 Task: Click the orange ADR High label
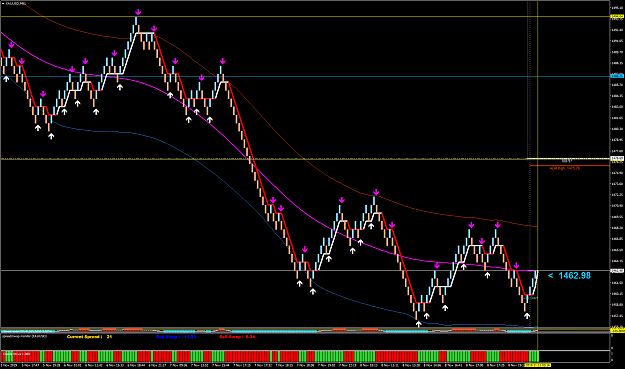(x=564, y=169)
